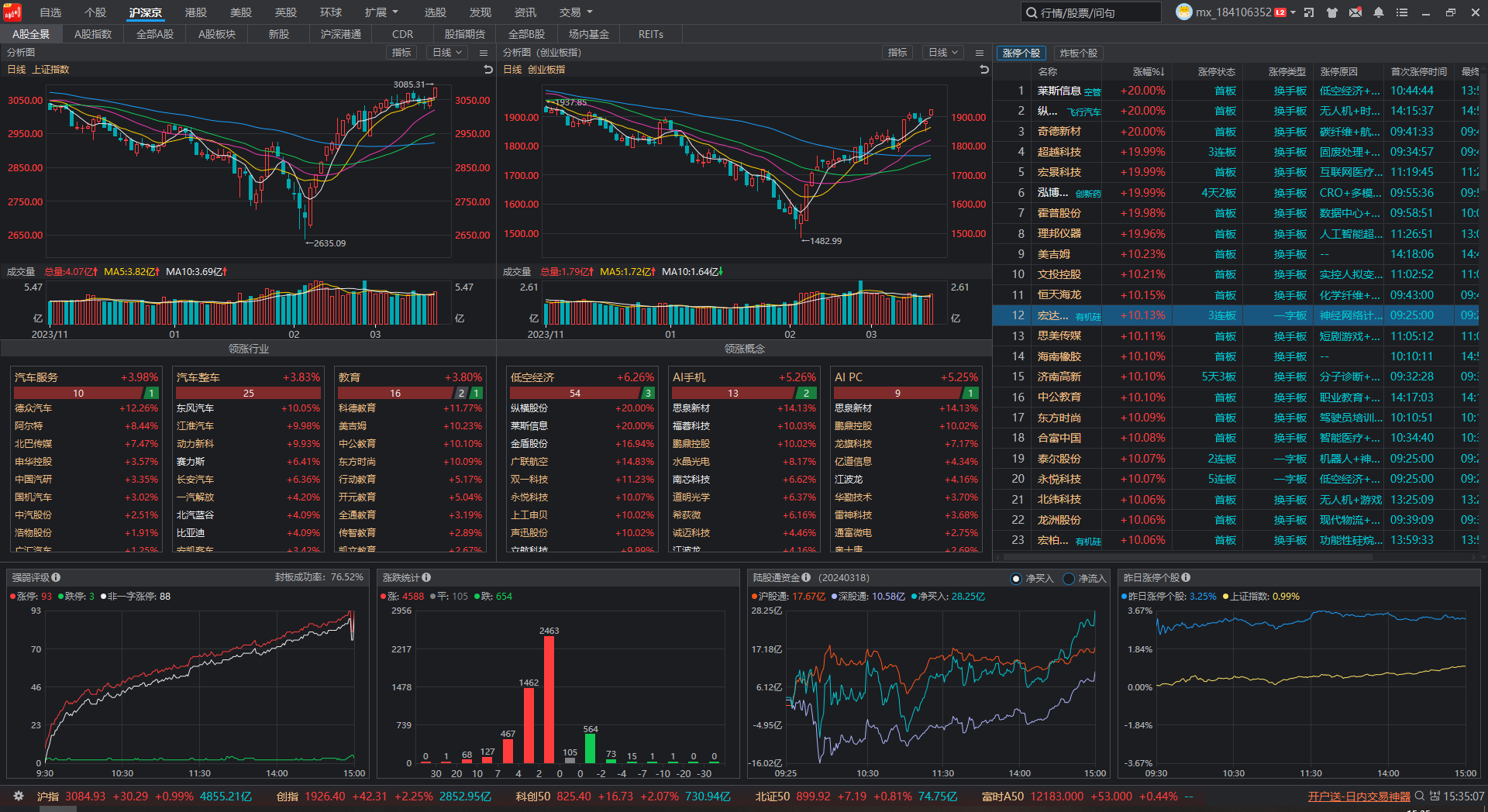This screenshot has width=1488, height=812.
Task: Open the skin (shirt) icon
Action: [1332, 12]
